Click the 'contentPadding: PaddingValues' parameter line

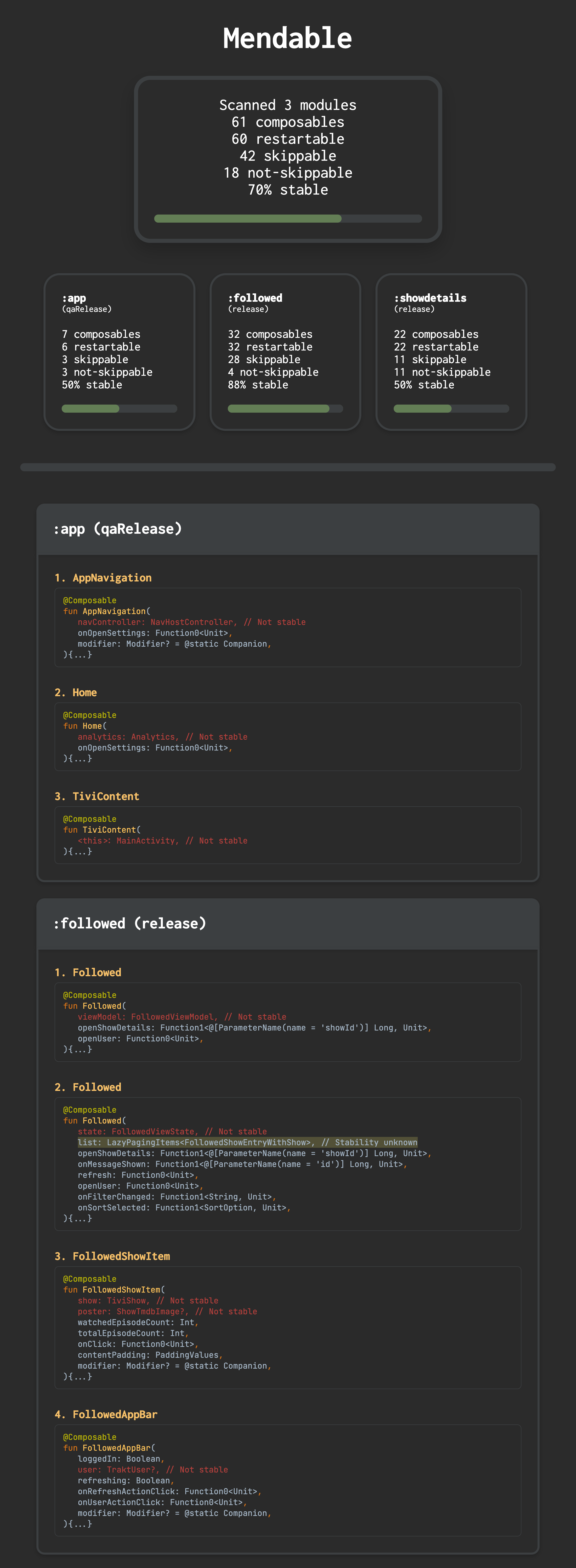pyautogui.click(x=150, y=1355)
